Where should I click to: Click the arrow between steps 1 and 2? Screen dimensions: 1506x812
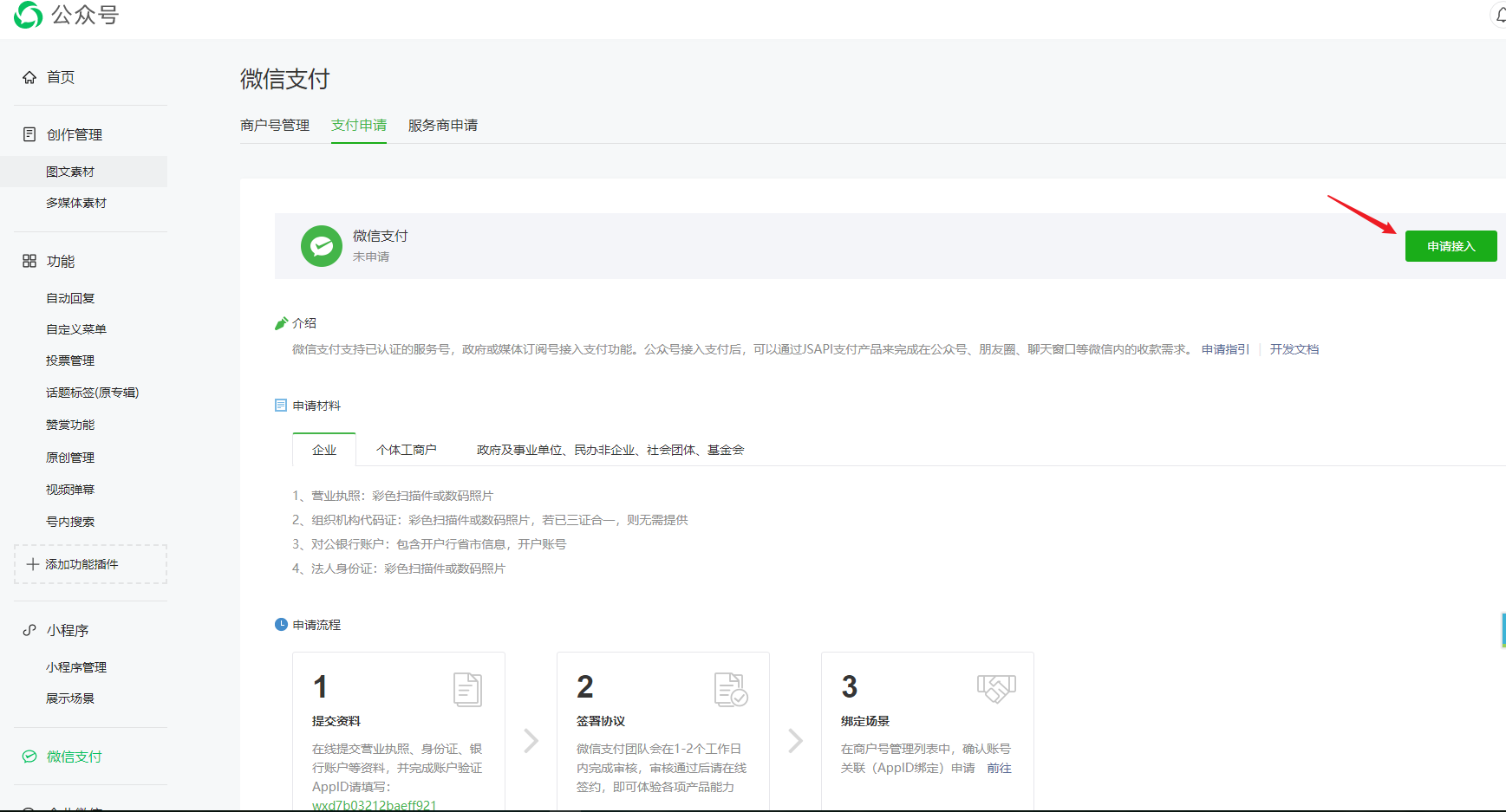click(x=531, y=741)
